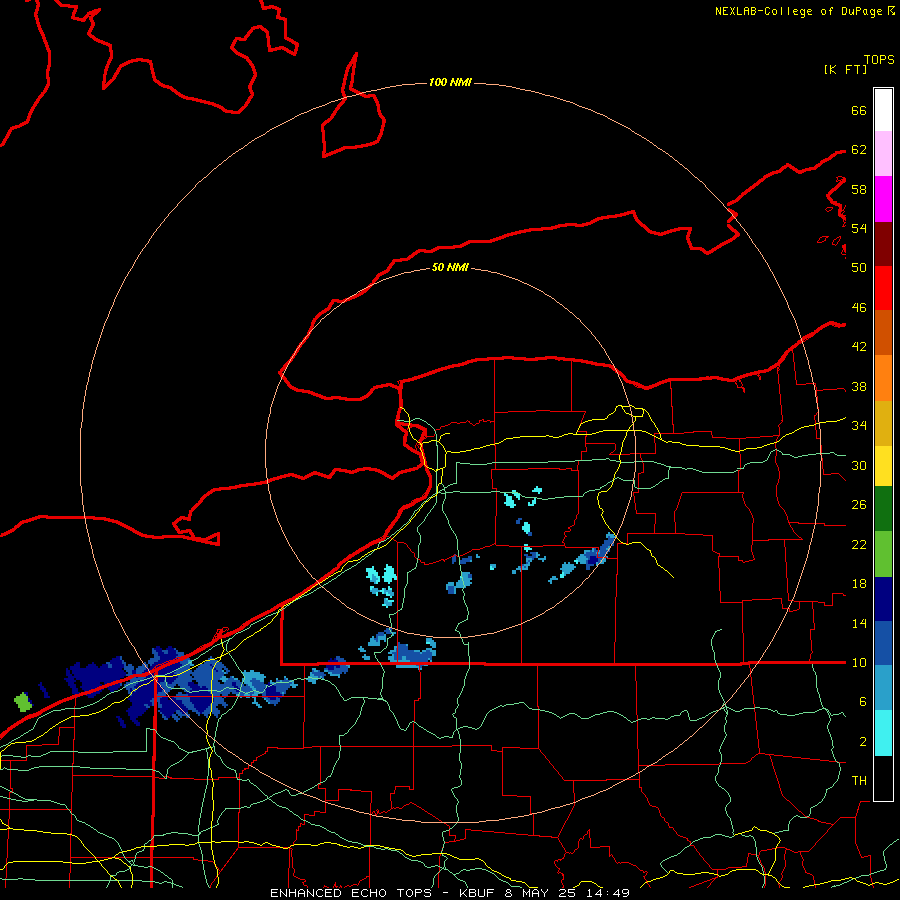This screenshot has width=900, height=900.
Task: Click the legend value '6'
Action: coord(863,702)
